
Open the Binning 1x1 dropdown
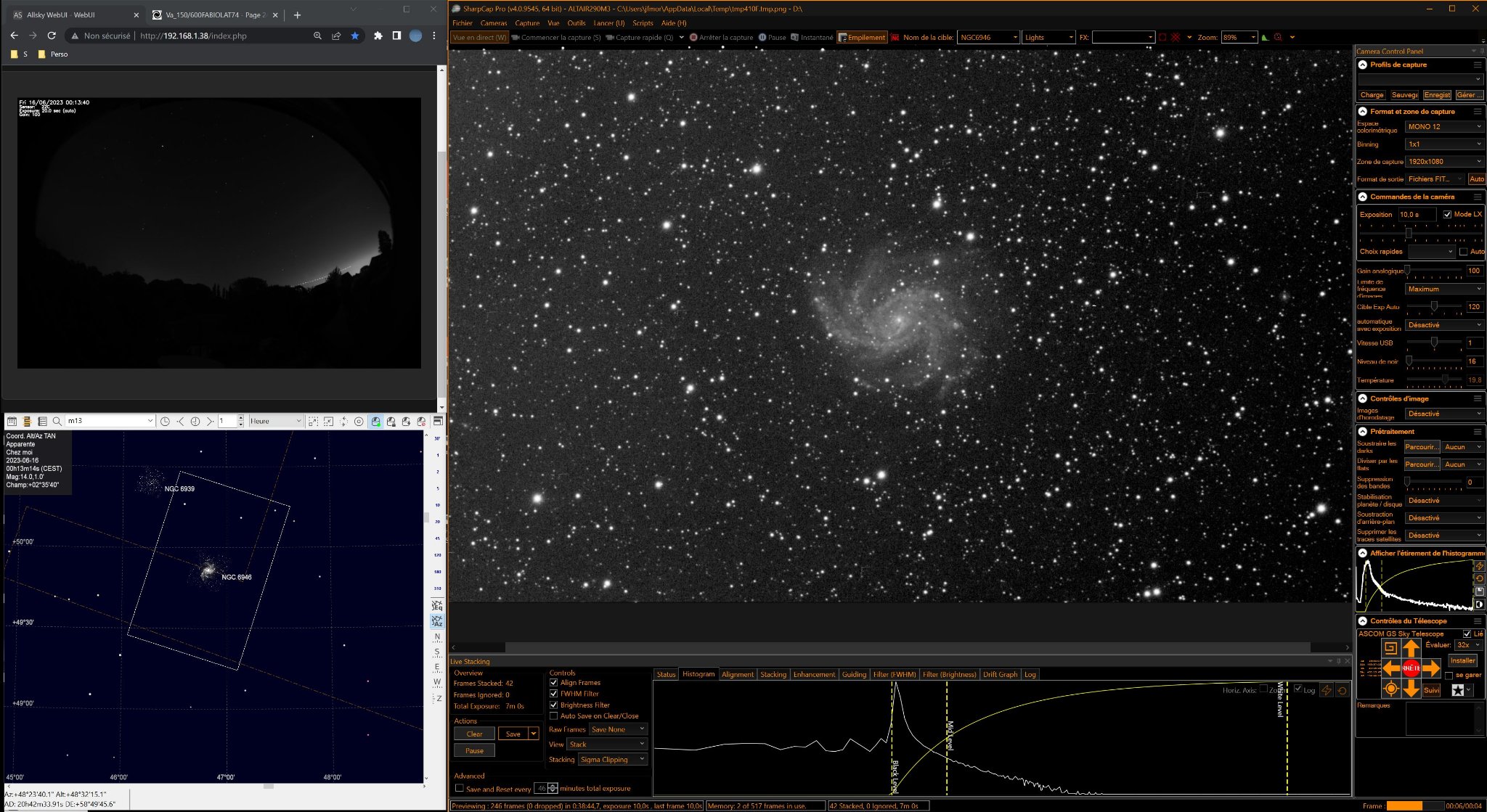point(1444,144)
